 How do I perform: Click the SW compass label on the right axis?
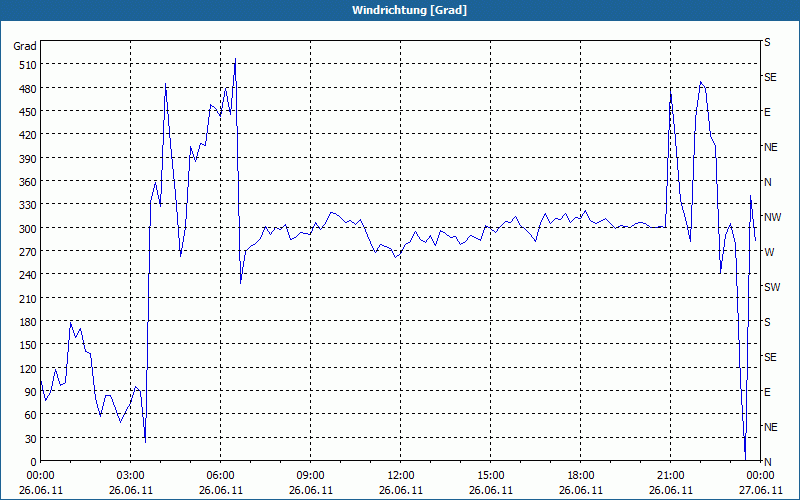(x=772, y=287)
